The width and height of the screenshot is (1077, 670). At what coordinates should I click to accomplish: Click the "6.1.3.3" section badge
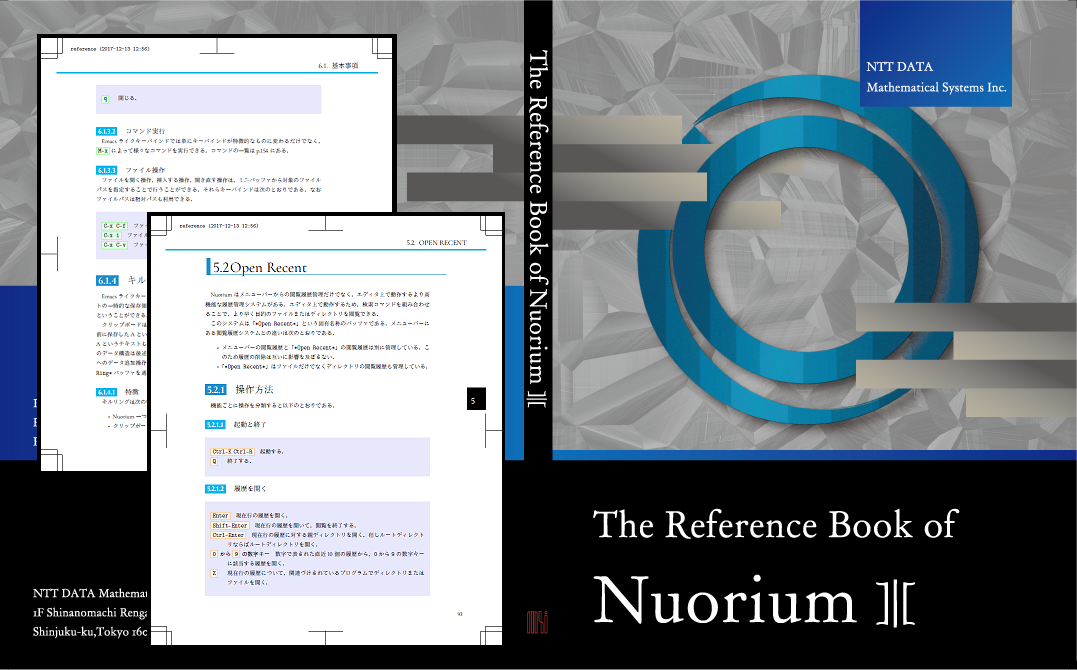(x=106, y=170)
